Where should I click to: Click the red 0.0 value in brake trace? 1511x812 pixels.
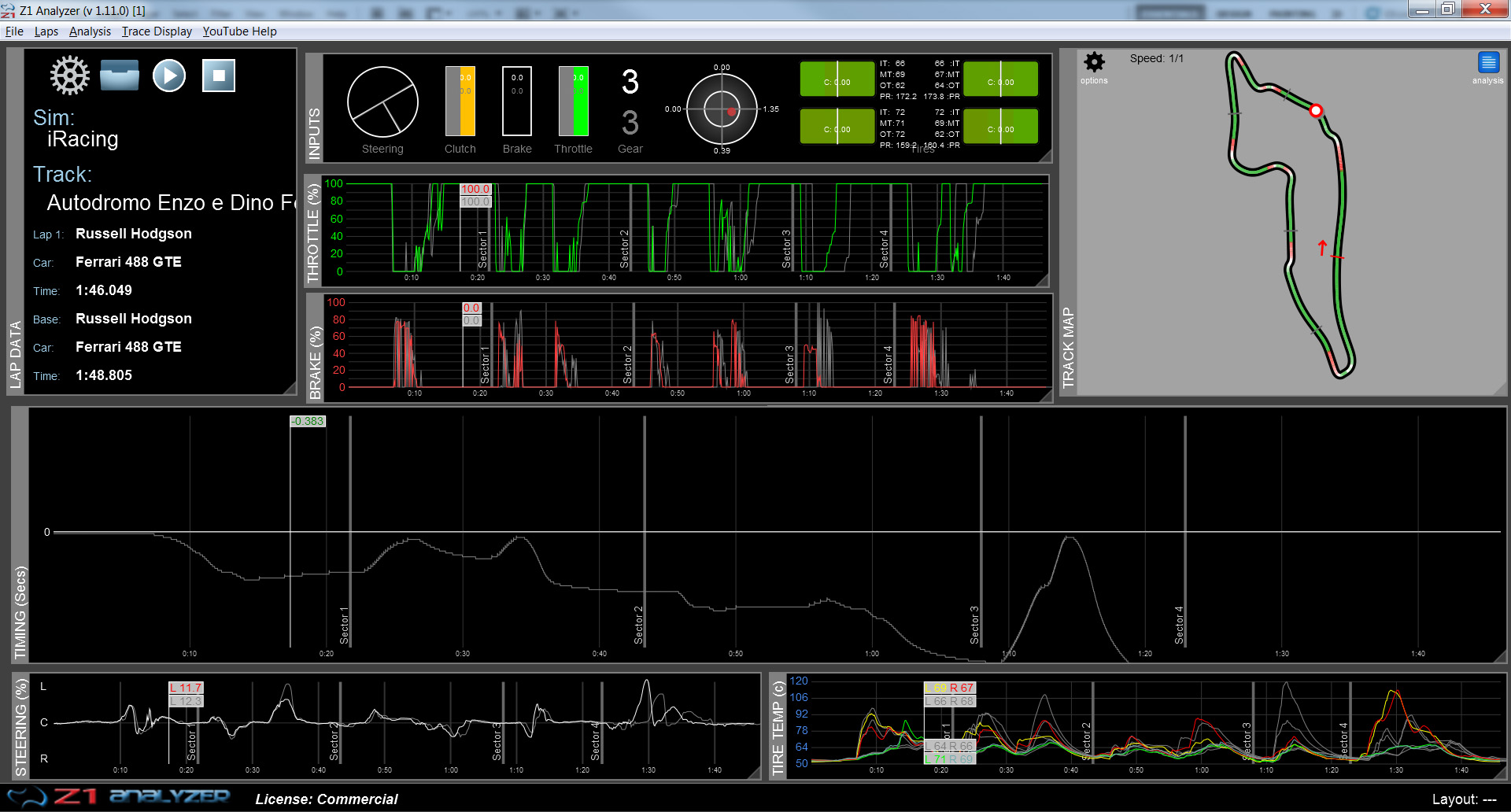pyautogui.click(x=471, y=308)
